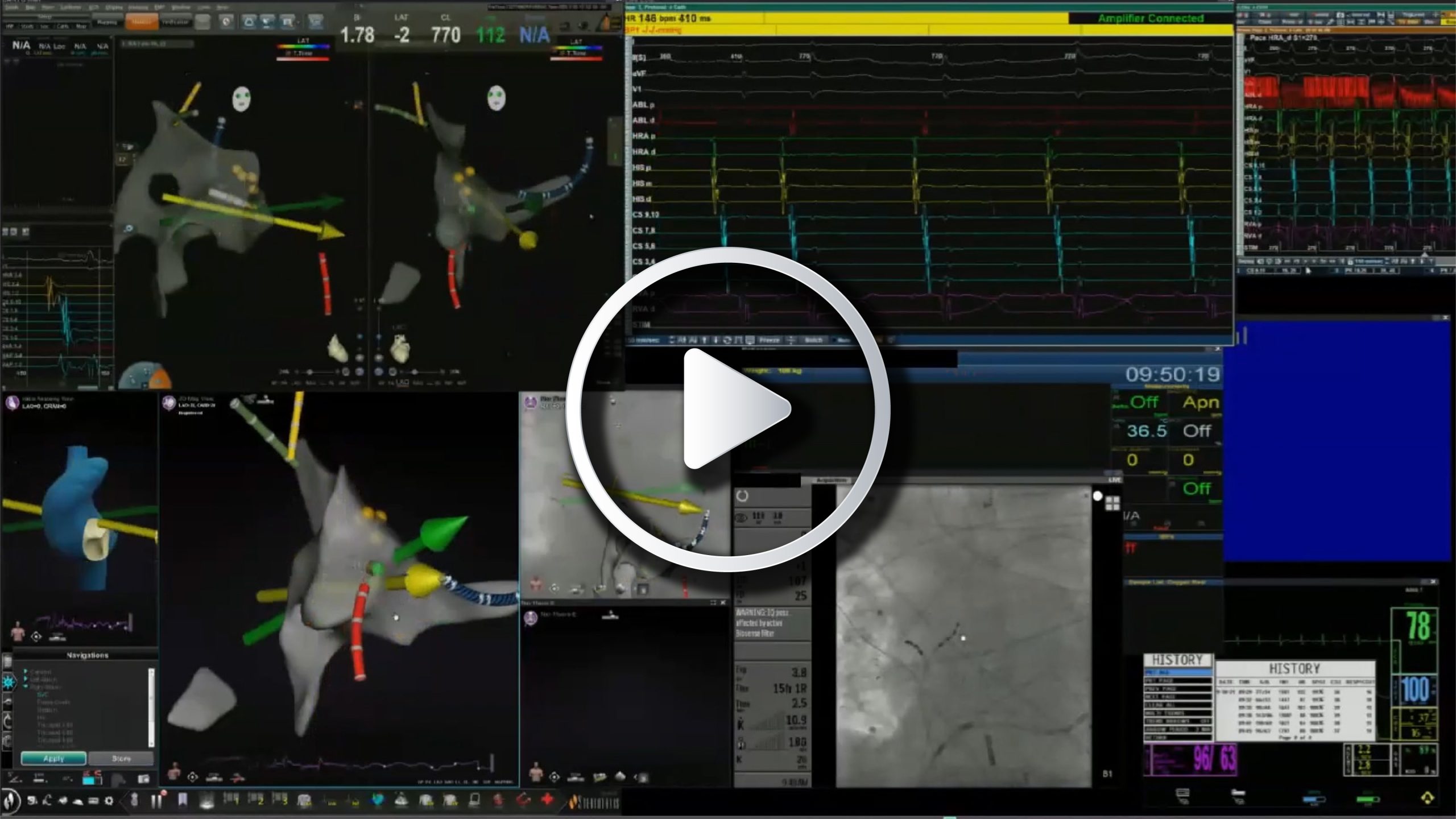Click the Apn indicator on vitals panel
Viewport: 1456px width, 819px height.
pos(1201,402)
